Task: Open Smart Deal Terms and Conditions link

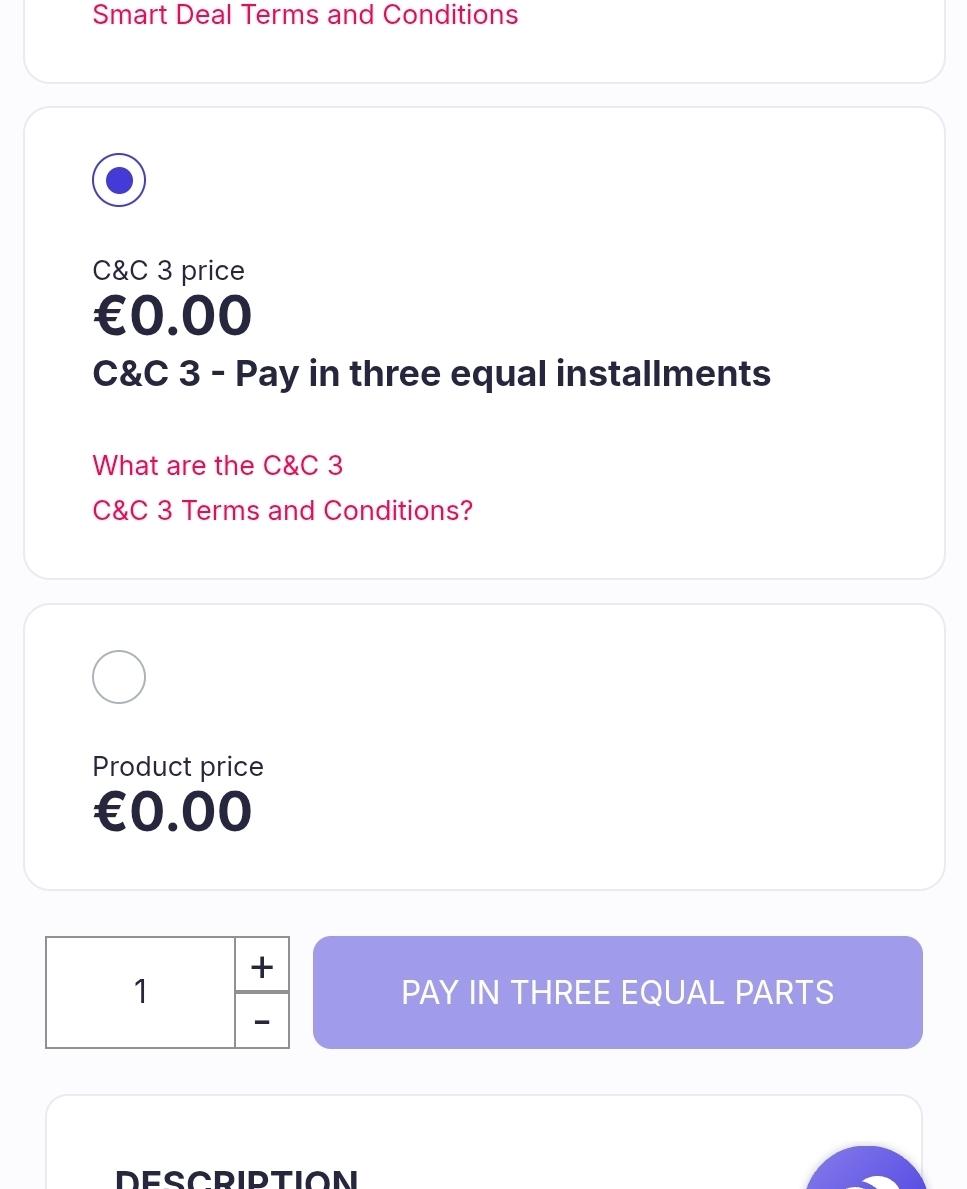Action: coord(305,15)
